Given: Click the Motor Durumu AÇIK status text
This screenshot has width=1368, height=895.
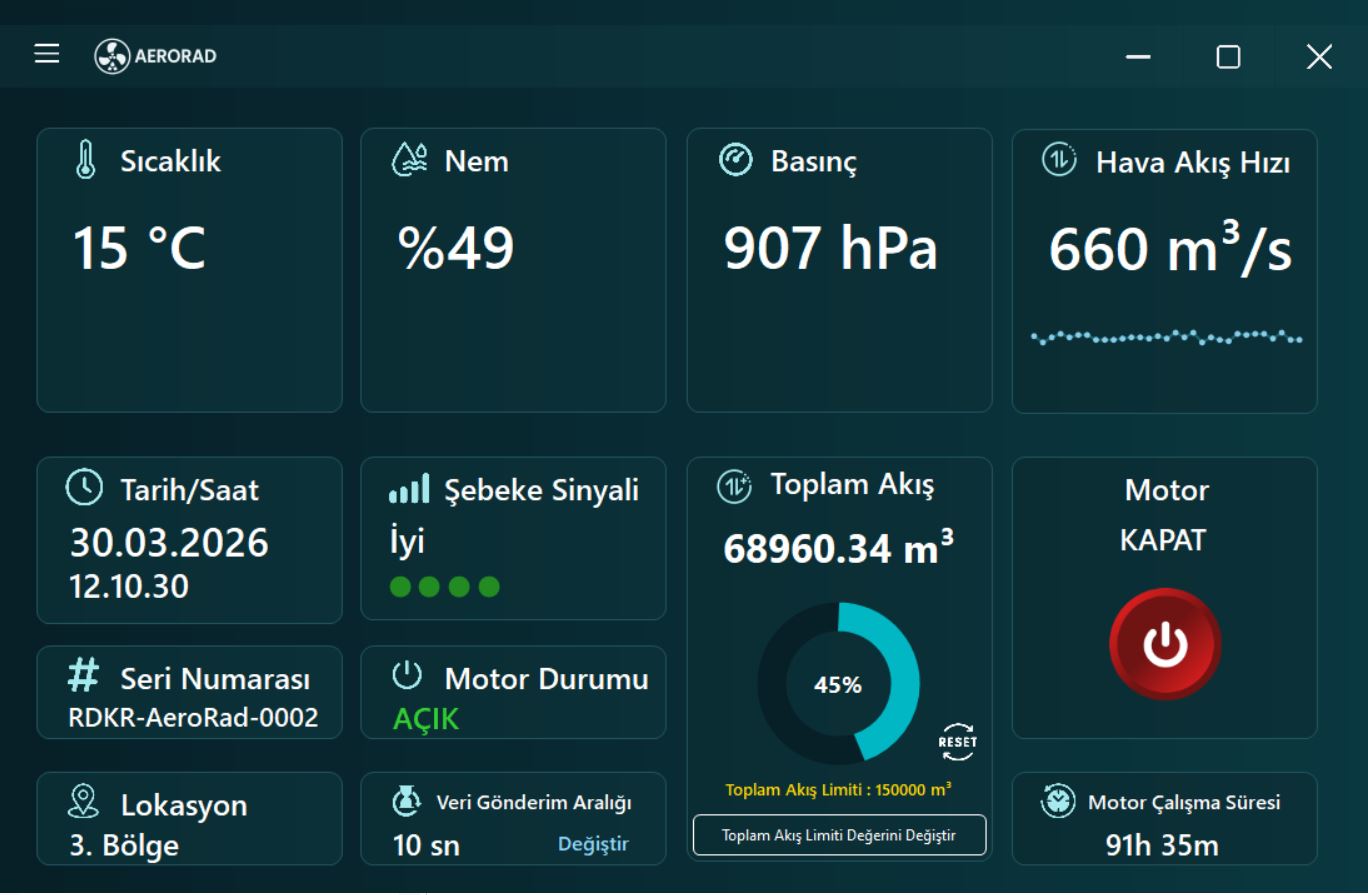Looking at the screenshot, I should [x=426, y=719].
